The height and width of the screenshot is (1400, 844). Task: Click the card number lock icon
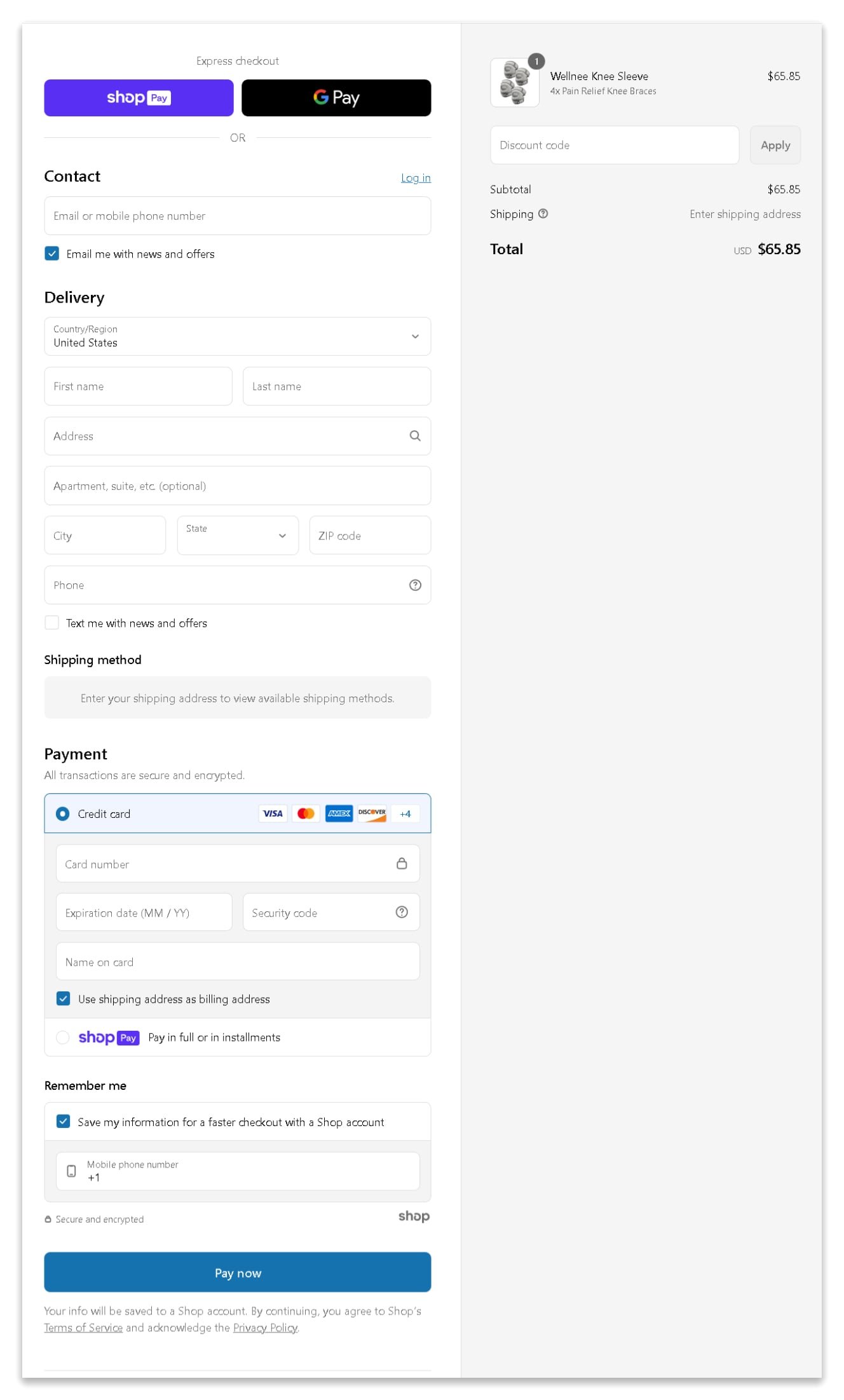coord(401,863)
